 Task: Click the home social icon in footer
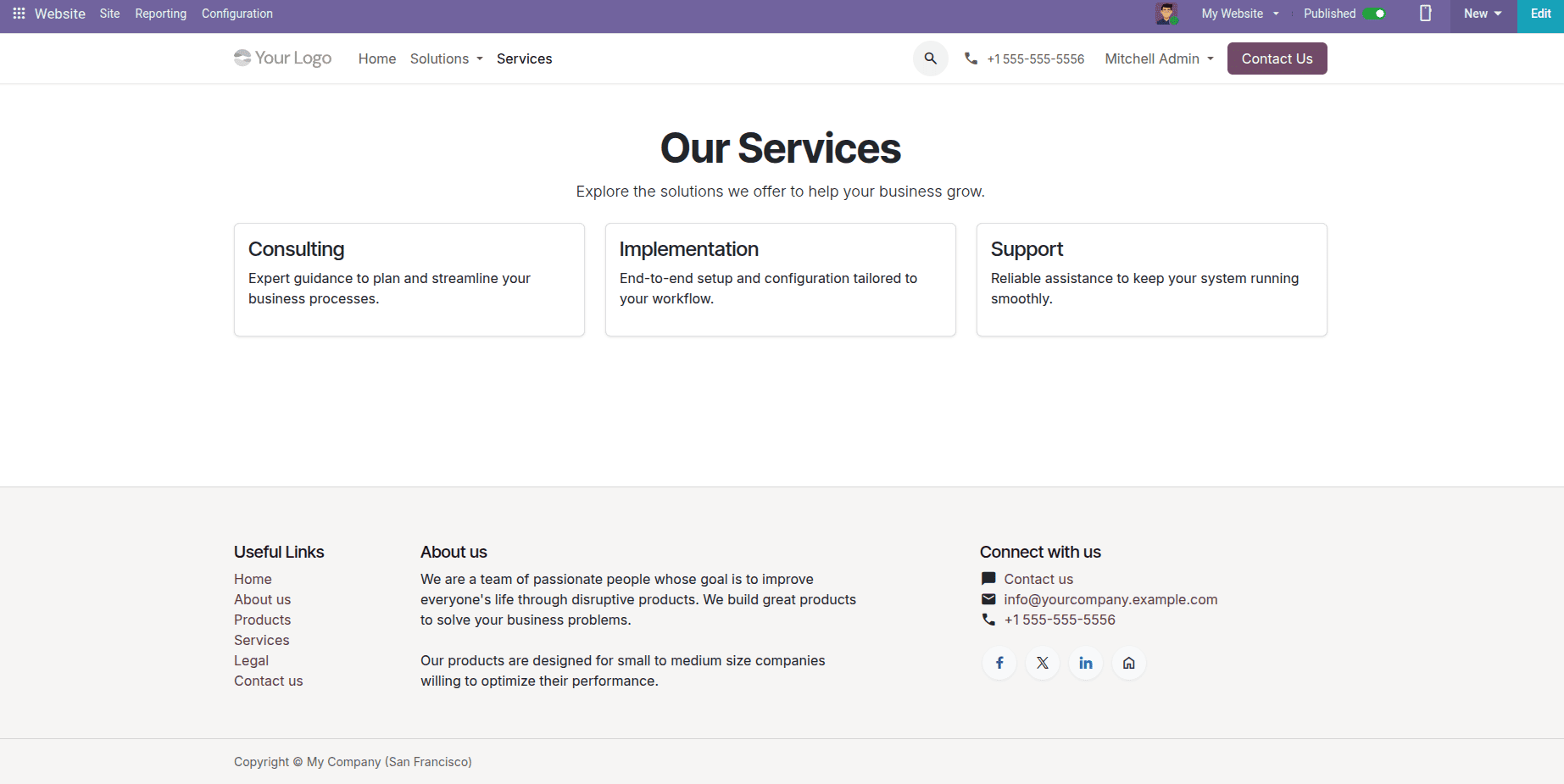(1129, 663)
